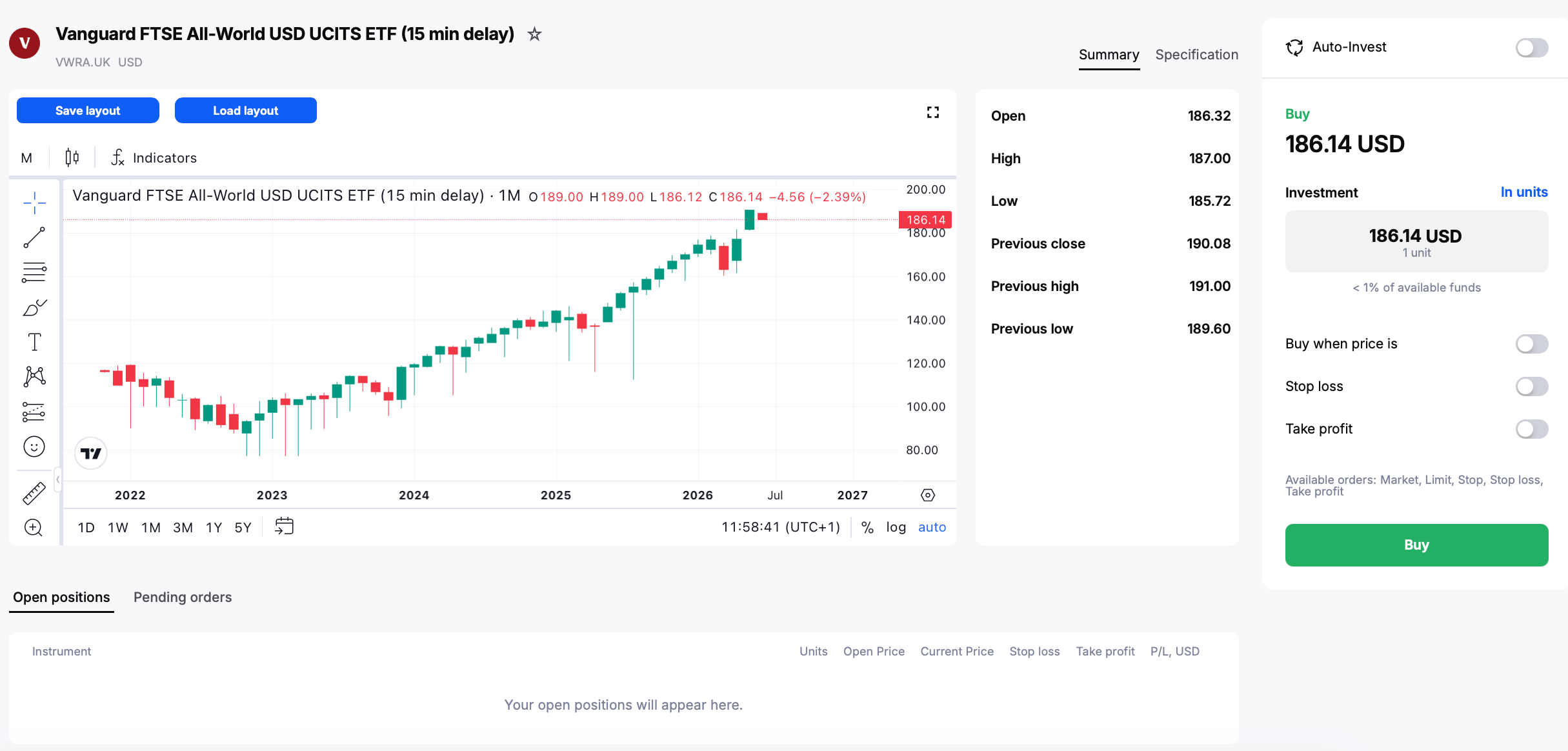Viewport: 1568px width, 751px height.
Task: Click the Instrument column header
Action: [x=61, y=652]
